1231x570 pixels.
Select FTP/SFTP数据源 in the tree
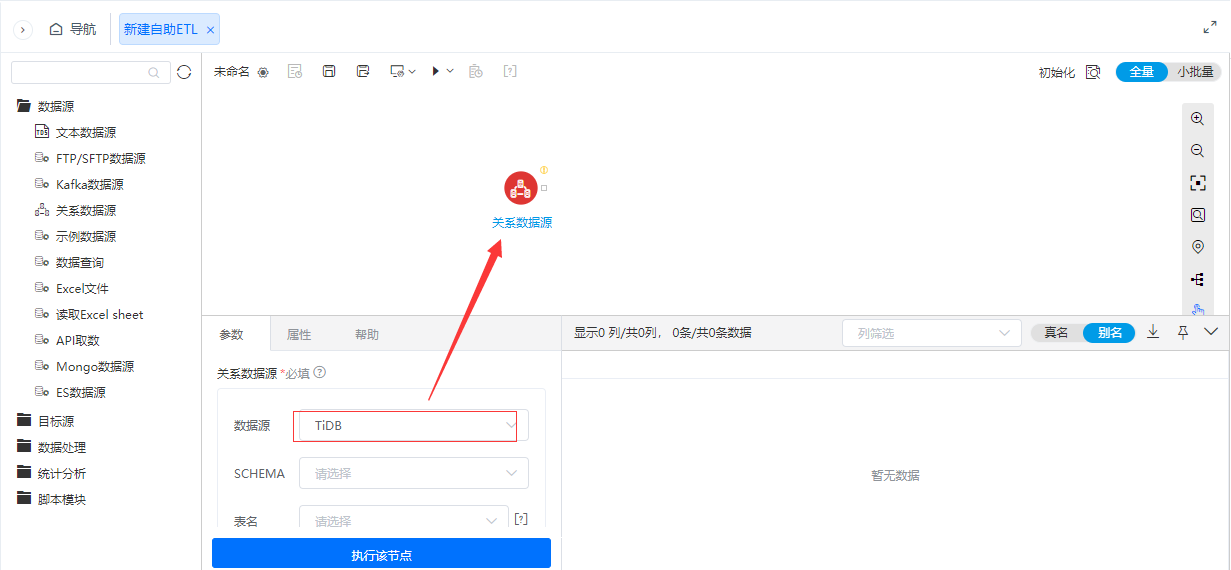click(90, 158)
